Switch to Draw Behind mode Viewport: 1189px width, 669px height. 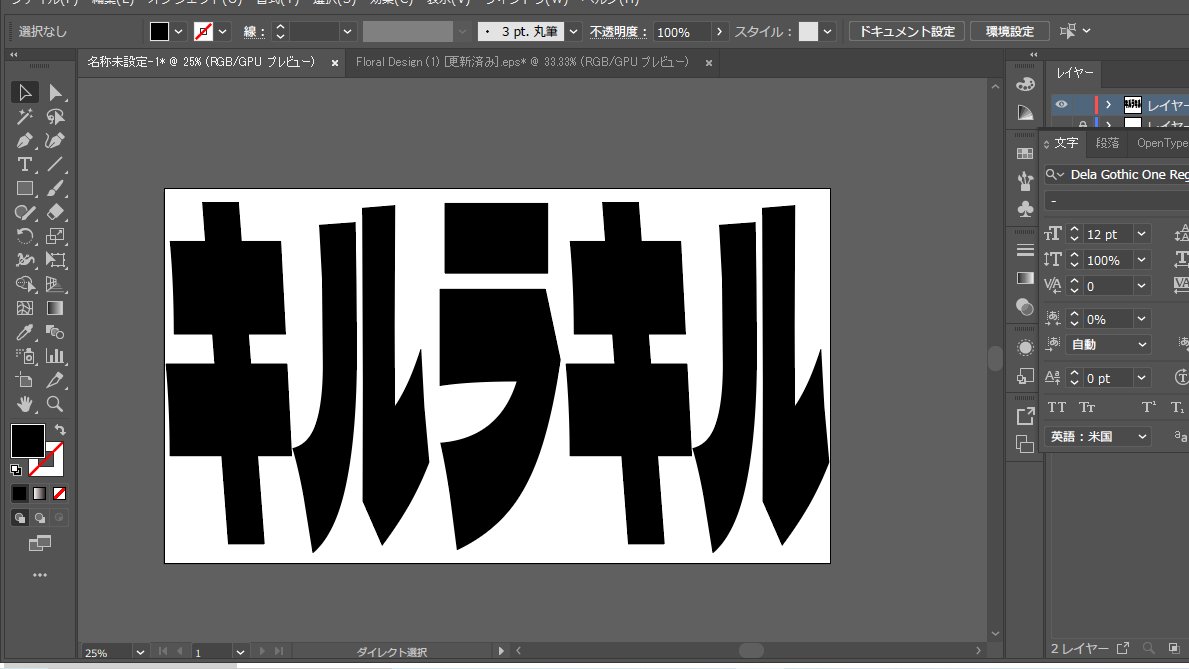pyautogui.click(x=39, y=518)
